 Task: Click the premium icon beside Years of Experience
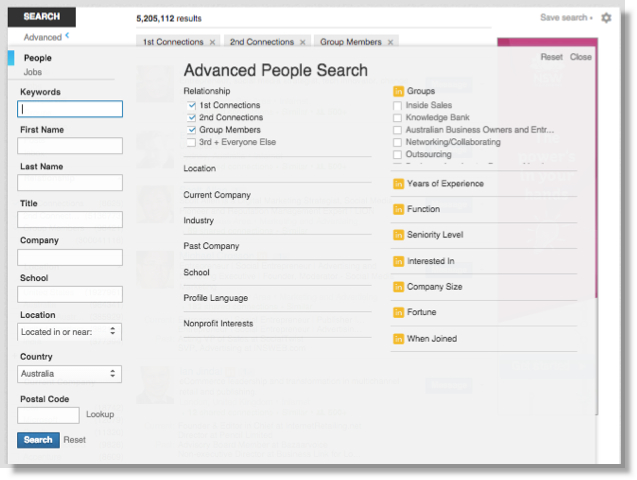click(399, 184)
